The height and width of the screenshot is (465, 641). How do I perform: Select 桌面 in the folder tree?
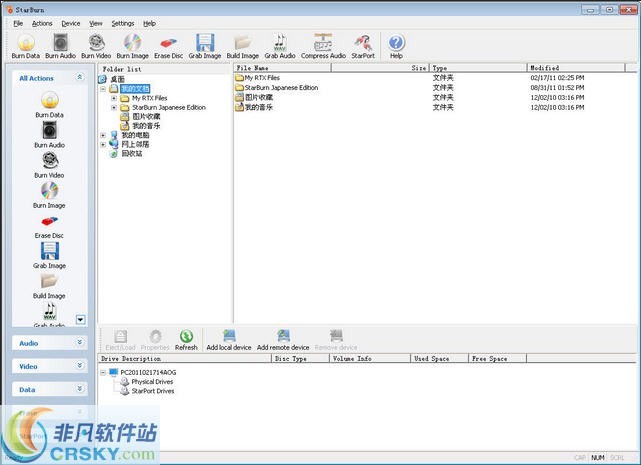[x=117, y=79]
